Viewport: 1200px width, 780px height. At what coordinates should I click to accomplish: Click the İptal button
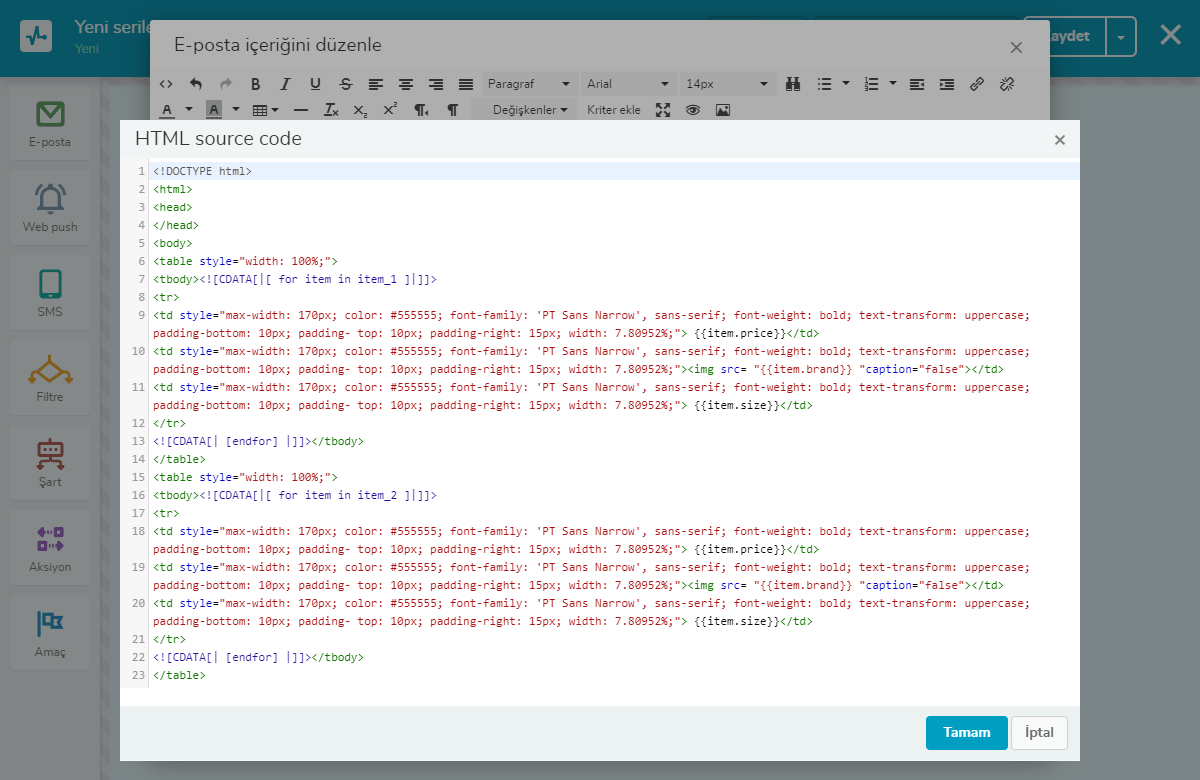(1039, 732)
